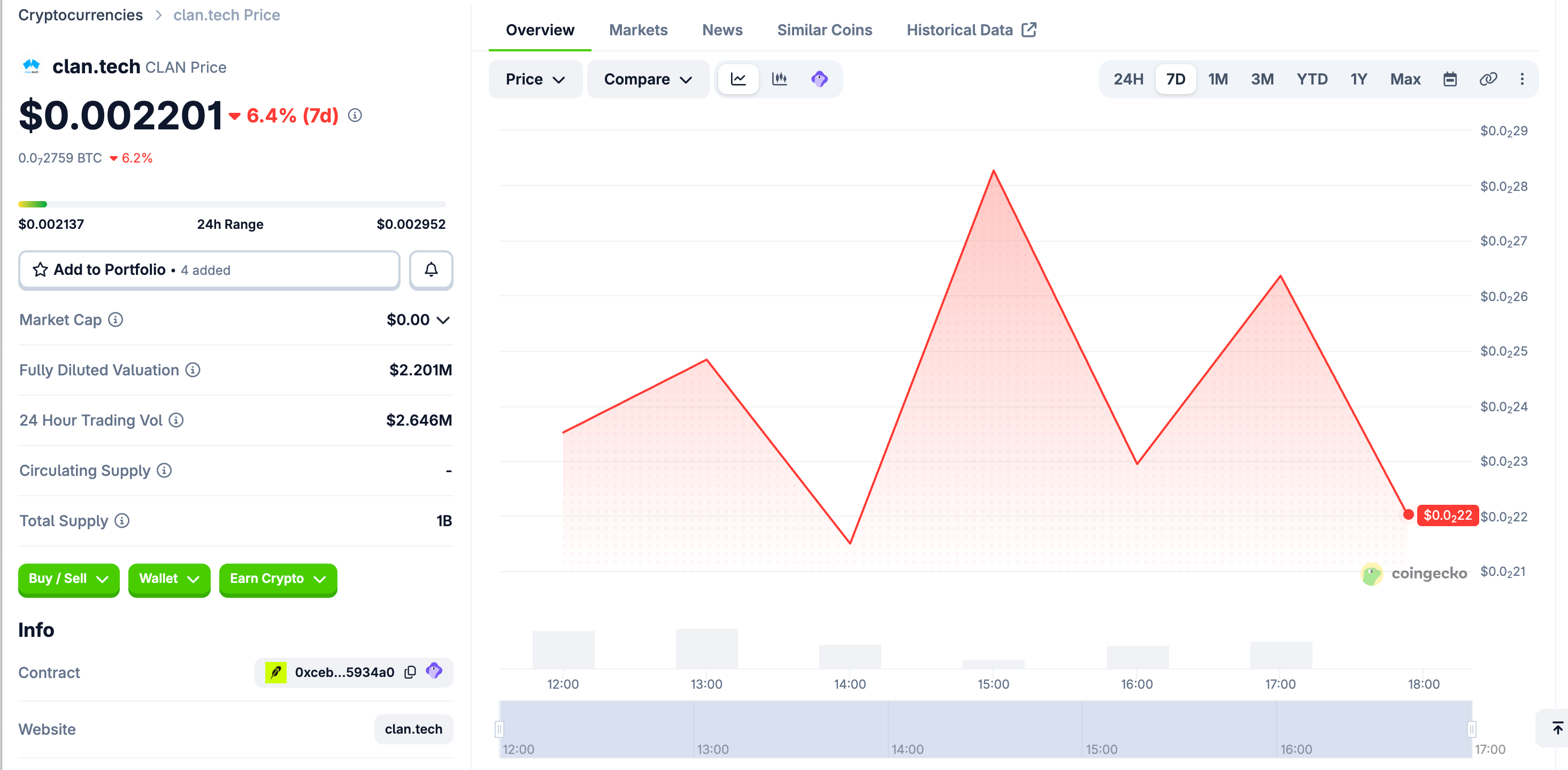Go to Cryptocurrencies breadcrumb link
This screenshot has height=770, width=1568.
click(80, 14)
